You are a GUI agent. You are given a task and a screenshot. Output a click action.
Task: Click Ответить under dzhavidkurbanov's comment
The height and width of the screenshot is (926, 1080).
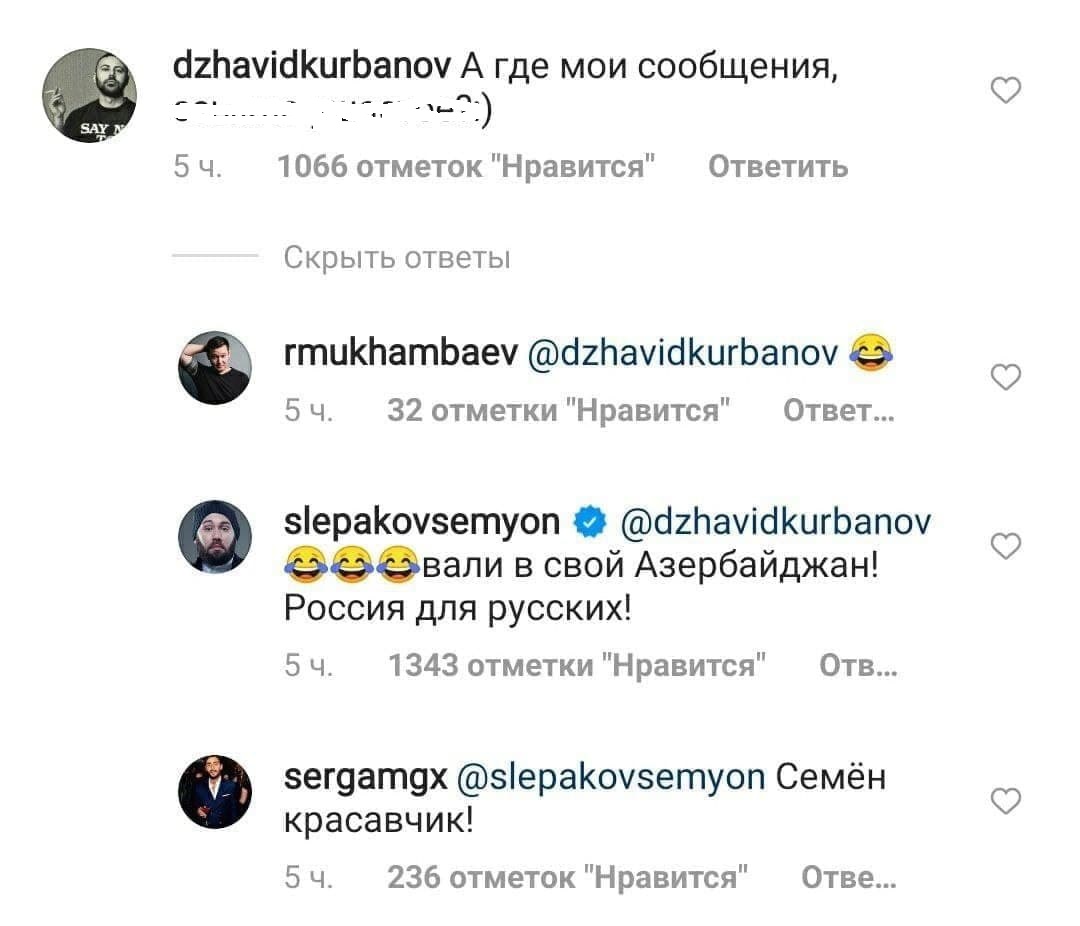(778, 167)
